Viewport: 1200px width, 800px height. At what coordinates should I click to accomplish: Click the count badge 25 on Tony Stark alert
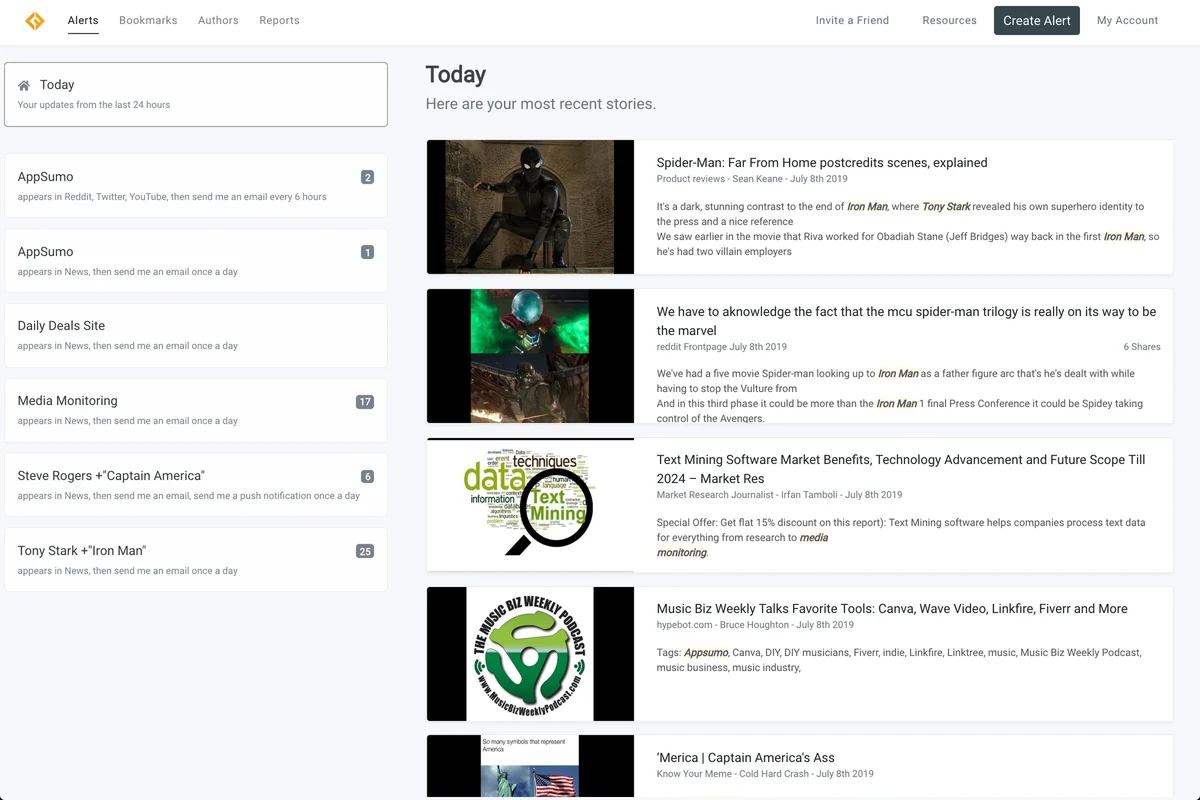pyautogui.click(x=364, y=551)
